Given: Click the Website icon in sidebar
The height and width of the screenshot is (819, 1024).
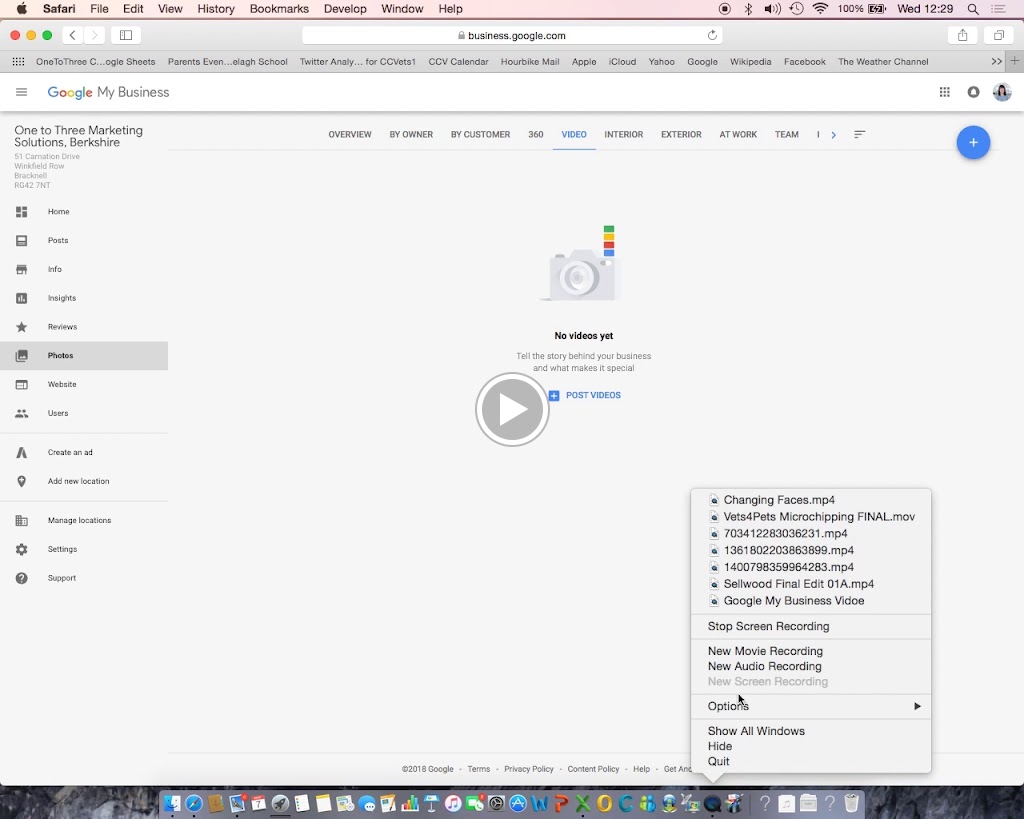Looking at the screenshot, I should pyautogui.click(x=22, y=384).
